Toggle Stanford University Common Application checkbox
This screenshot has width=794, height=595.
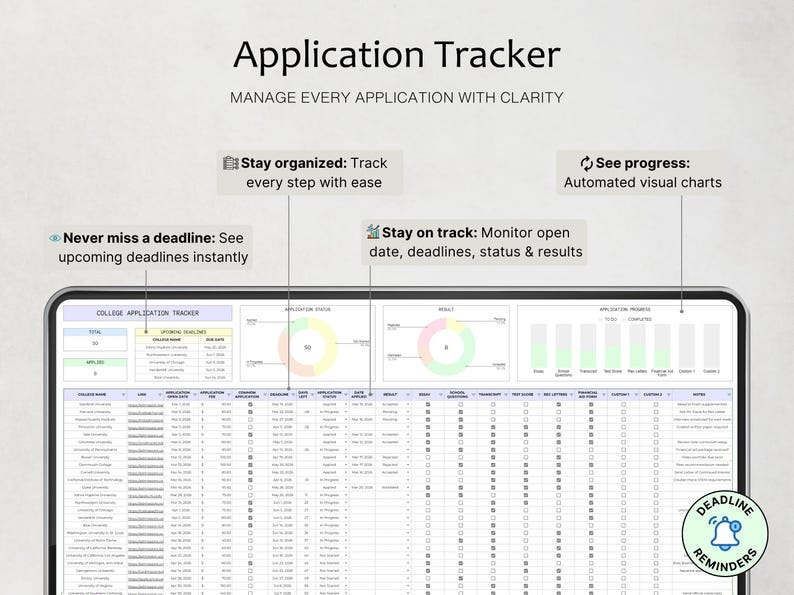click(250, 404)
